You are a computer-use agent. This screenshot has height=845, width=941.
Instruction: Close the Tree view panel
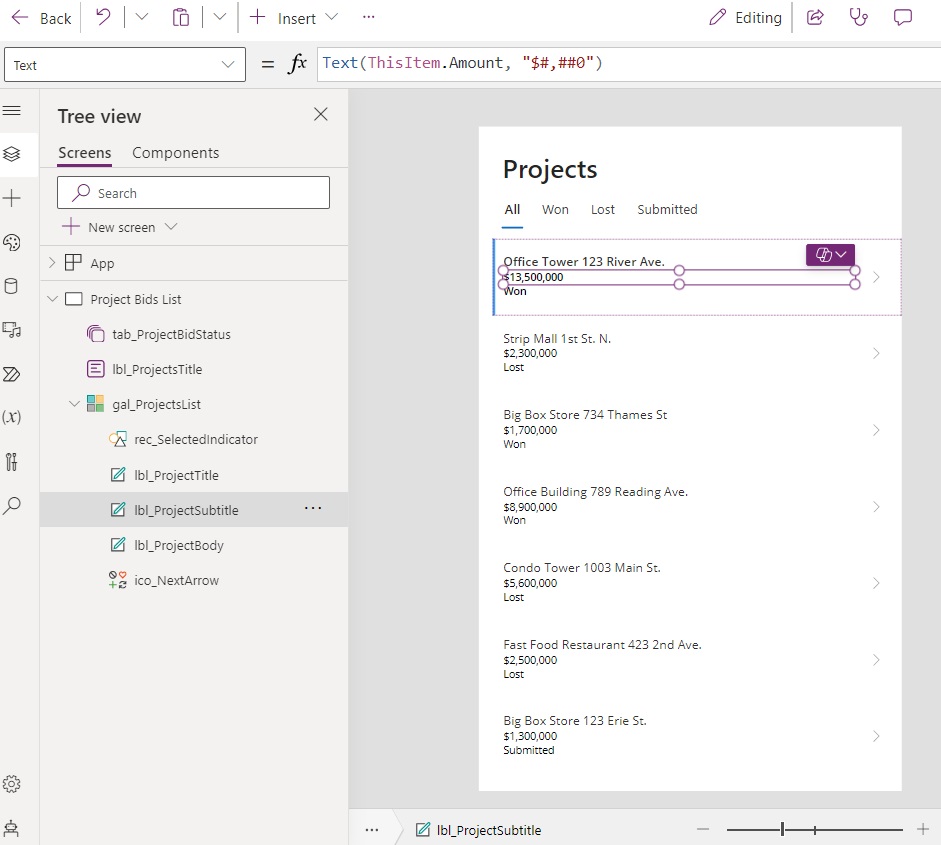[320, 114]
